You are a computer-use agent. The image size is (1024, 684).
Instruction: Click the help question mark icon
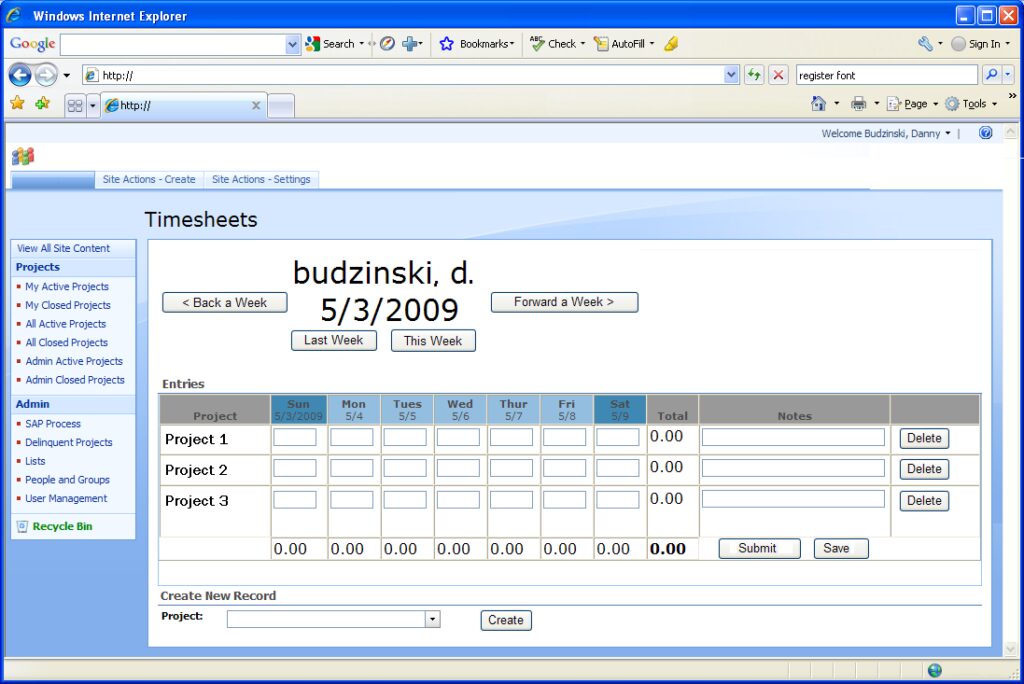point(986,132)
